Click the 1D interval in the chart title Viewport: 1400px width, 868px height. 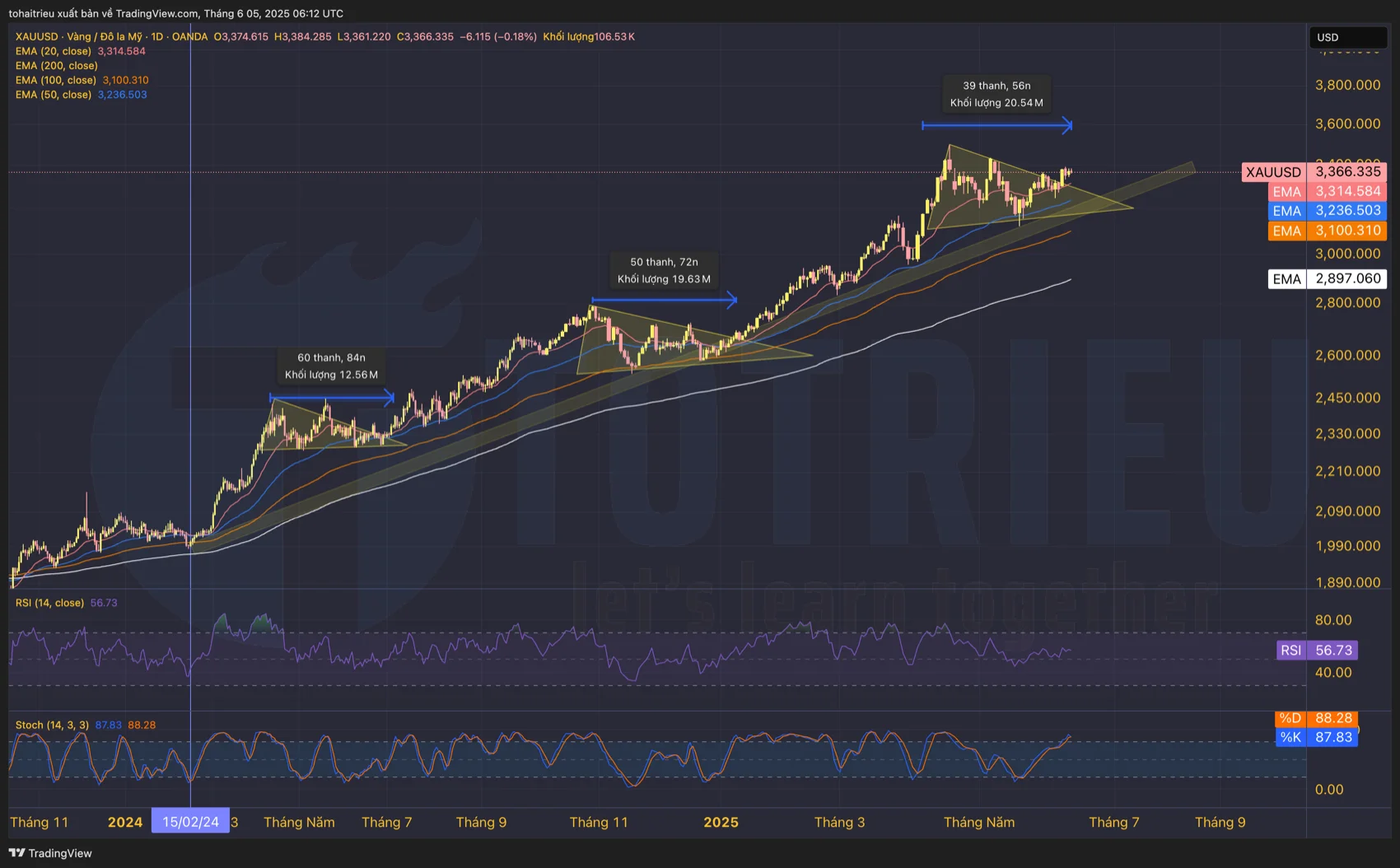coord(156,36)
